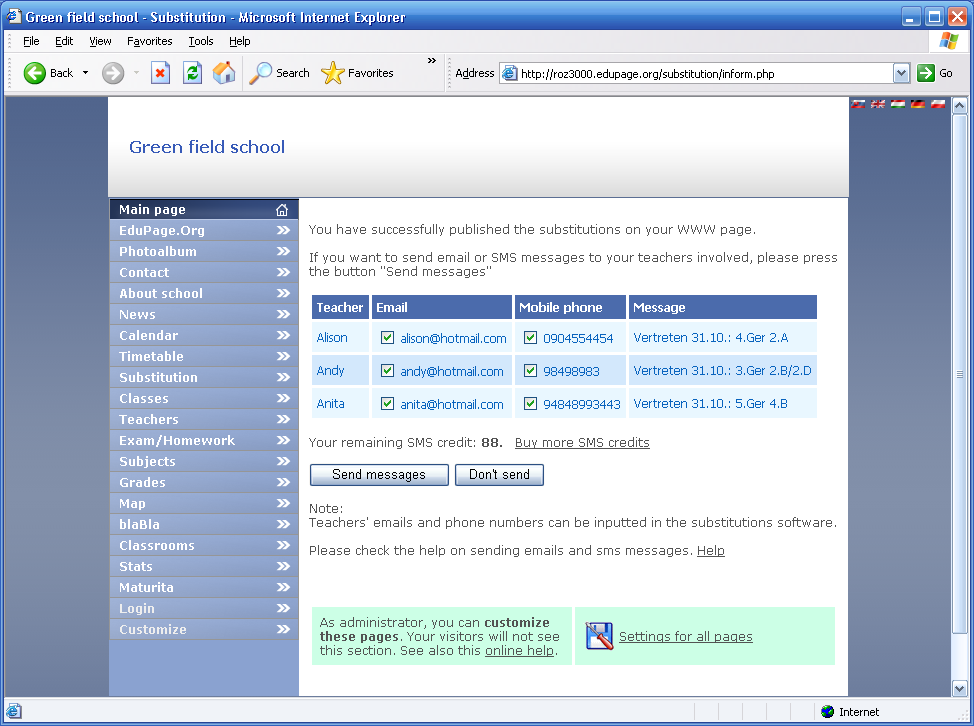Open the Back button history dropdown

pos(86,73)
